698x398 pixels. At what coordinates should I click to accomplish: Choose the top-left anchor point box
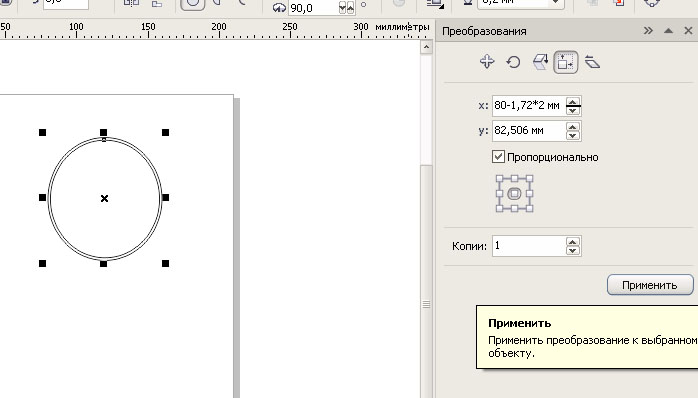tap(499, 179)
